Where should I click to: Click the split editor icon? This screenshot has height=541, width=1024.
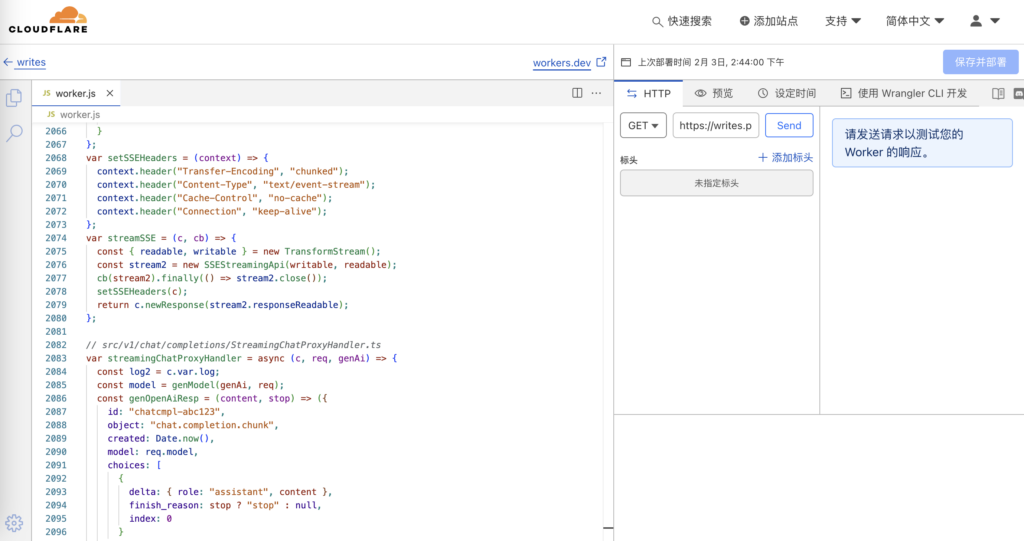[x=577, y=93]
